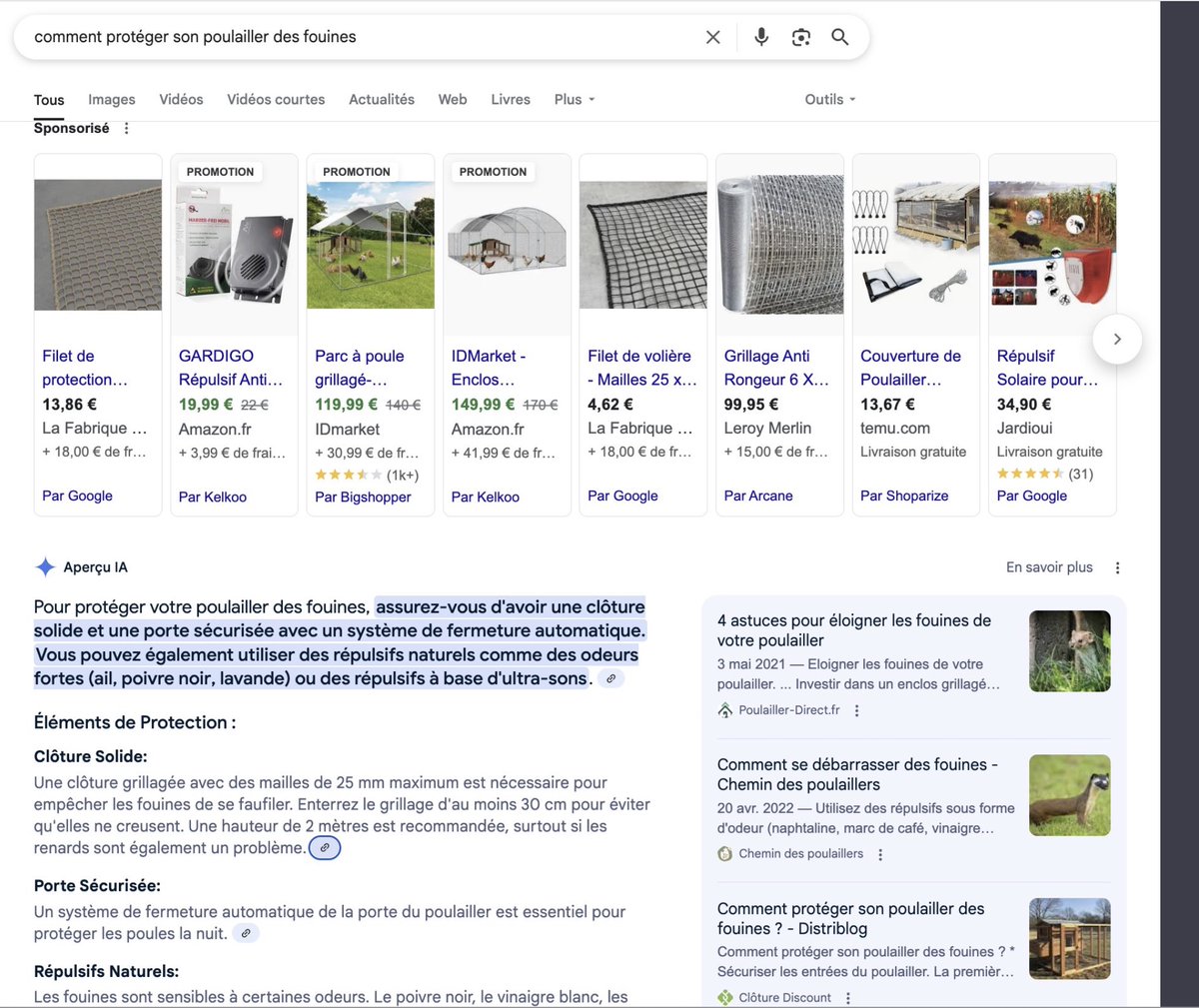Open three-dot menu for Chemin des poulaillers source

pos(880,854)
